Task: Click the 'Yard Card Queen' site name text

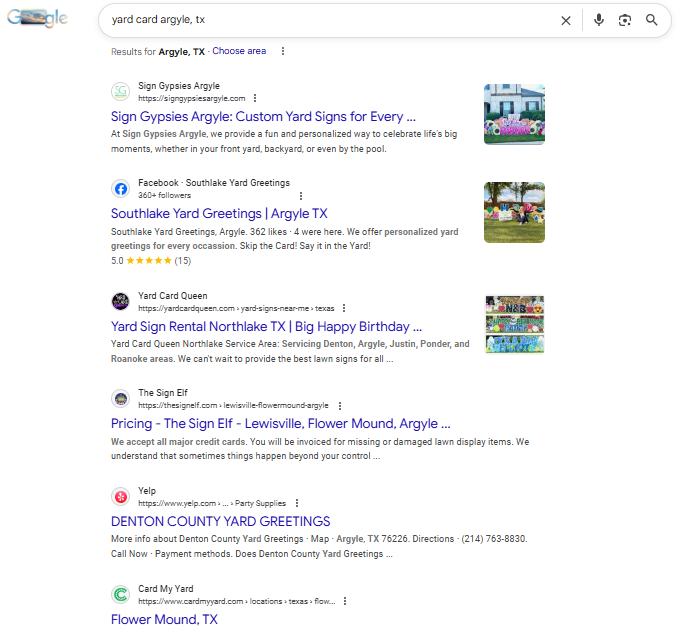Action: (173, 296)
